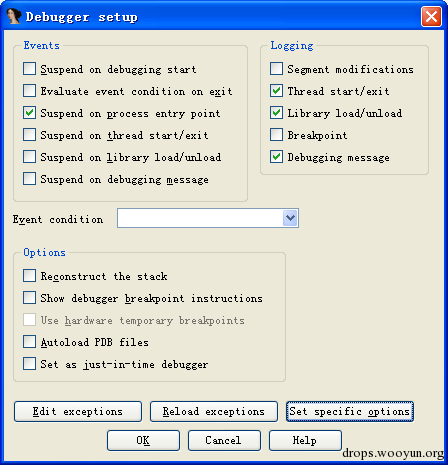
Task: Enable Suspend on thread start/exit
Action: click(29, 135)
